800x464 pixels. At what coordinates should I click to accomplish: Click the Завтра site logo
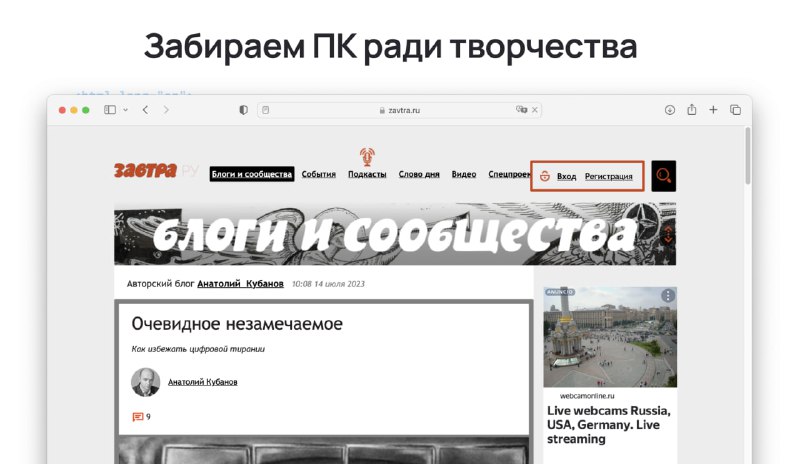[x=147, y=172]
